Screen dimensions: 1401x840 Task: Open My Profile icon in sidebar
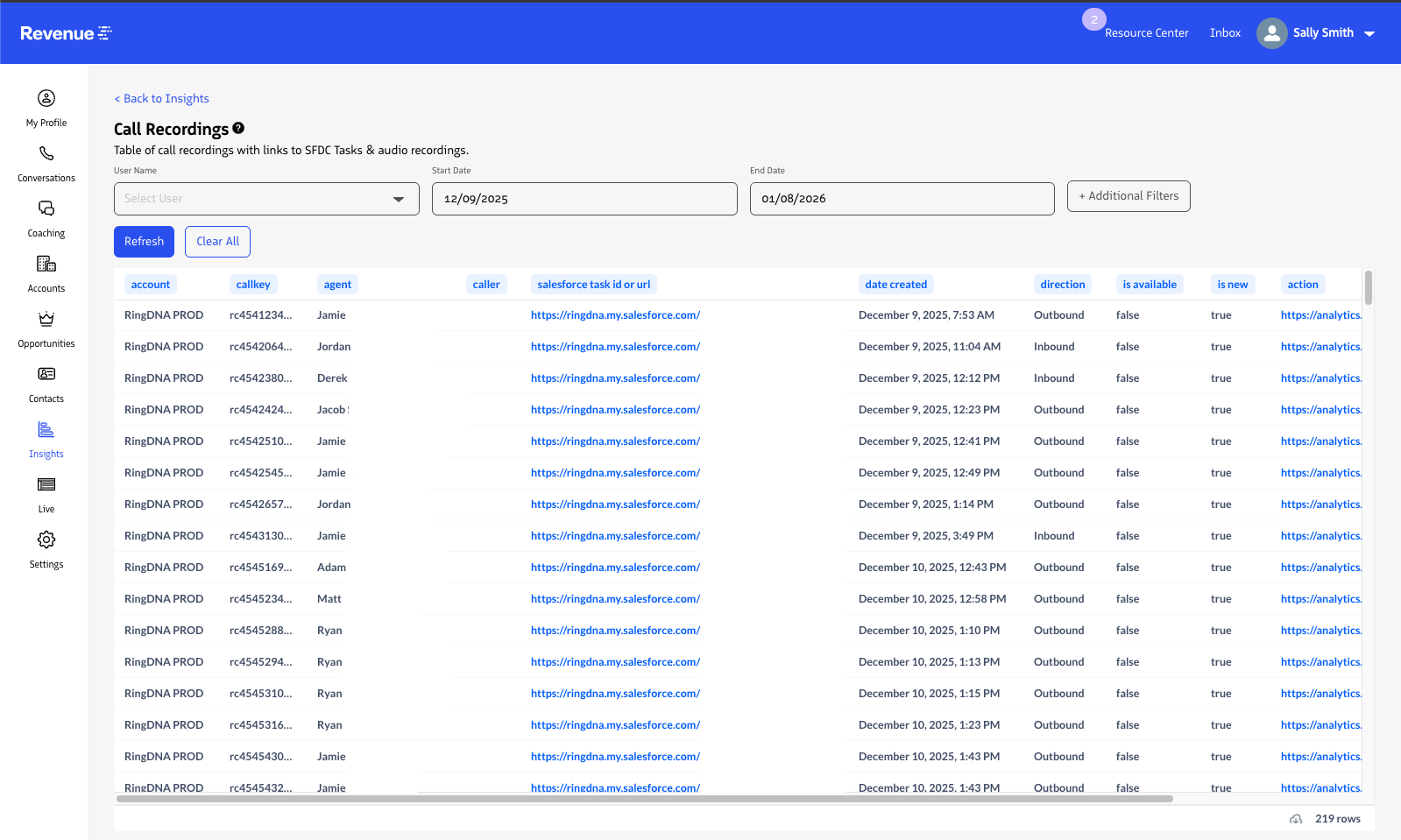(x=46, y=98)
